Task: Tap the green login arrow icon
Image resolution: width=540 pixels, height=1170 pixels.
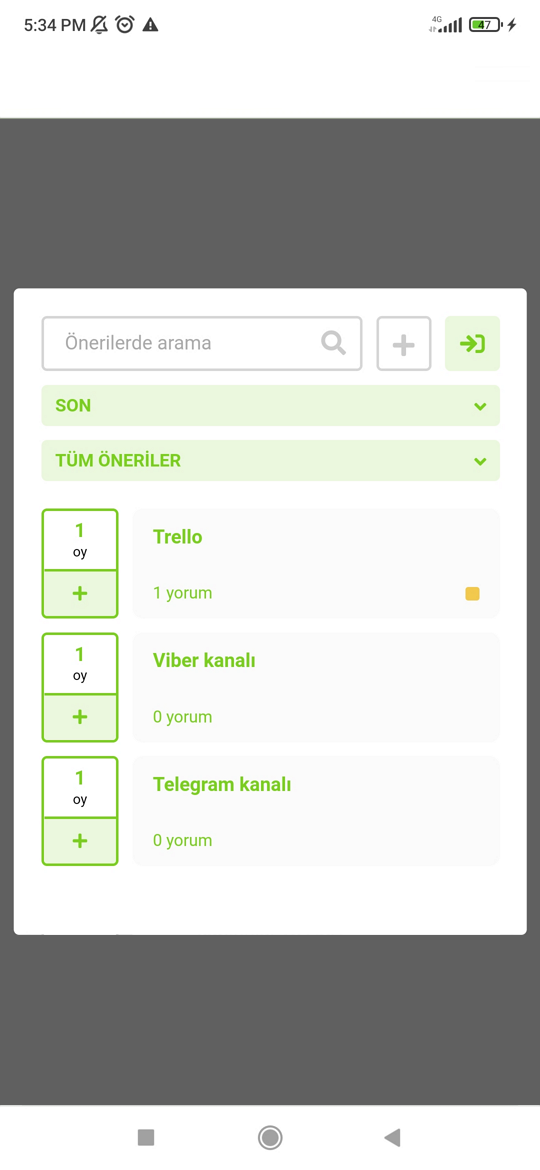Action: pyautogui.click(x=472, y=343)
